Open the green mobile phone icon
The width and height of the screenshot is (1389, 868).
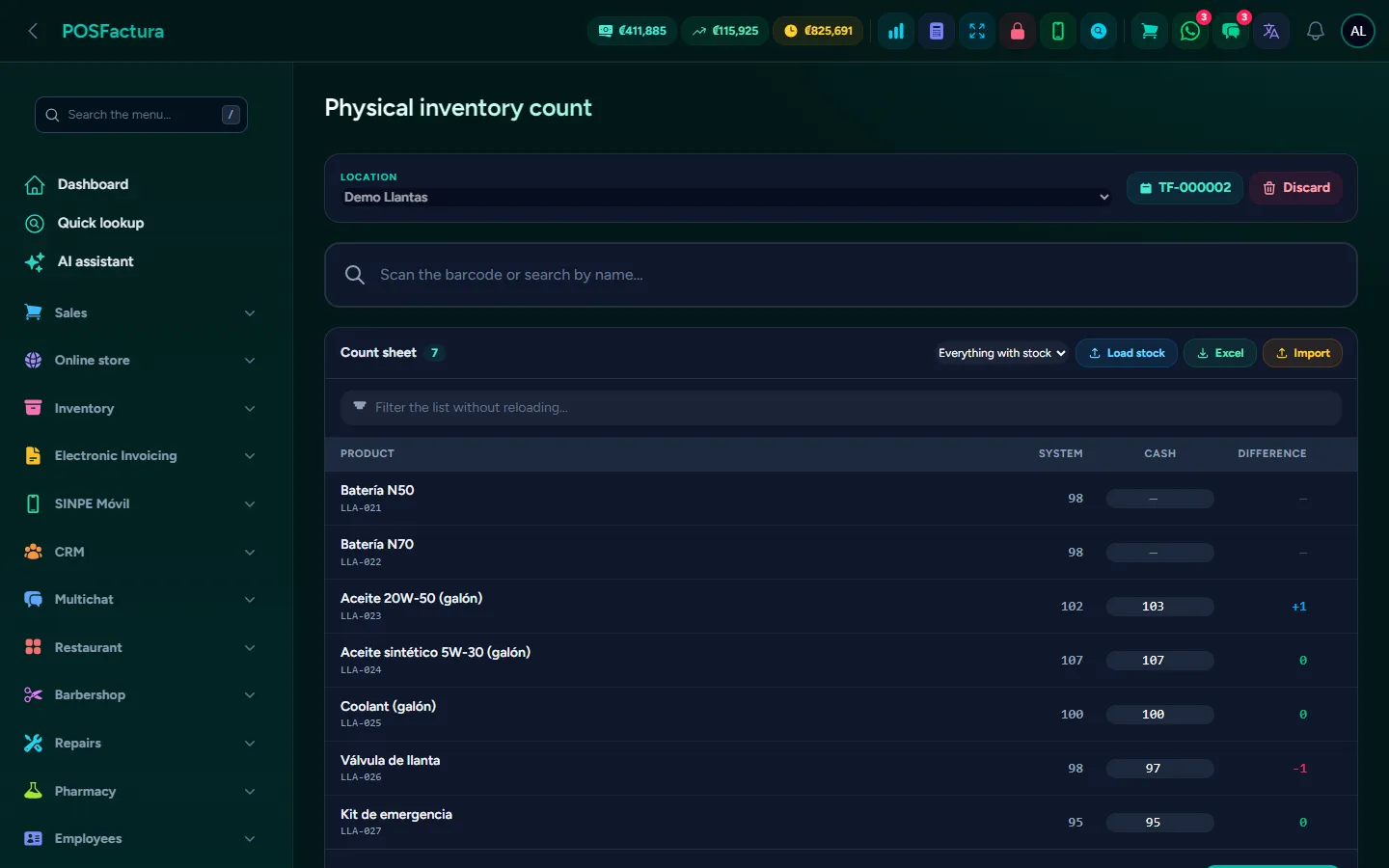tap(1058, 31)
